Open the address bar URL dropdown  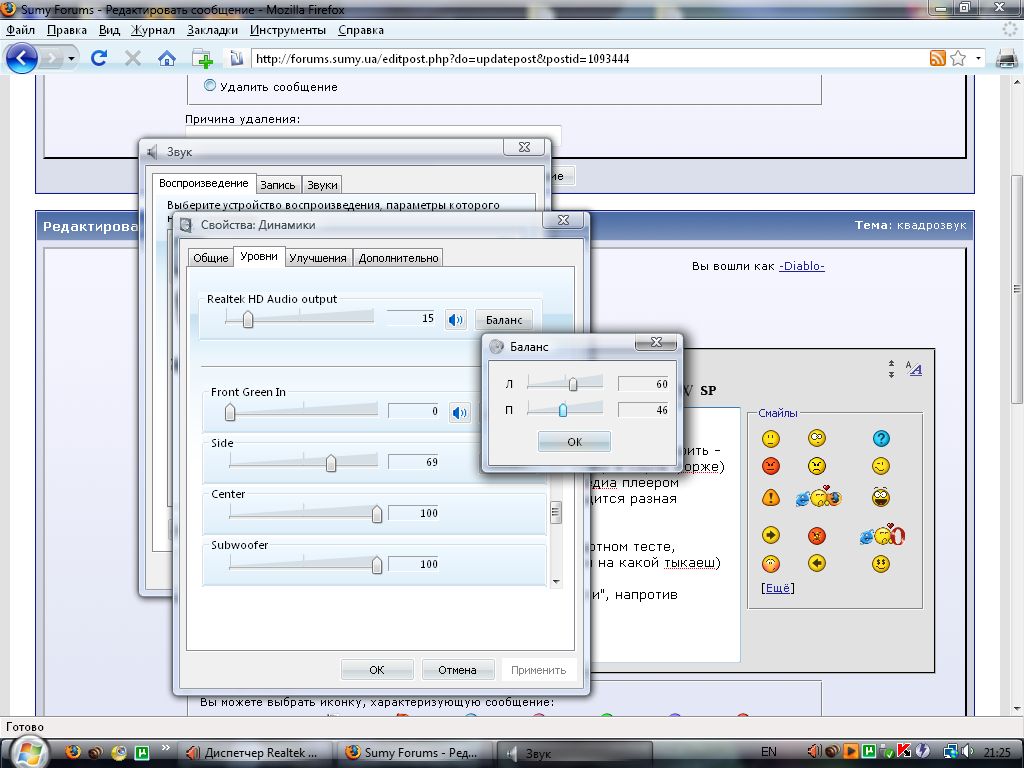(x=978, y=58)
